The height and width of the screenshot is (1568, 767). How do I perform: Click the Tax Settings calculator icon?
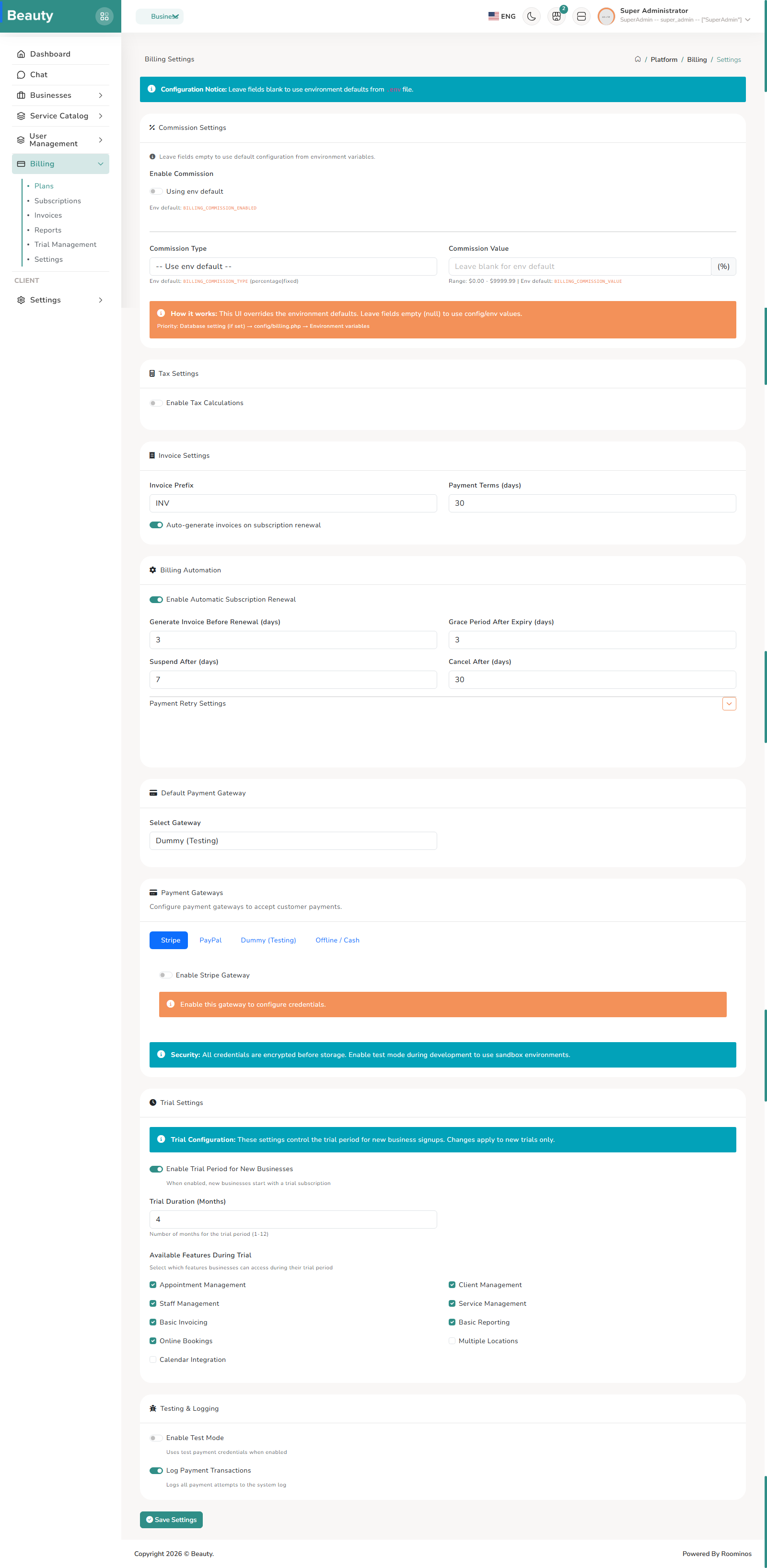(x=152, y=374)
